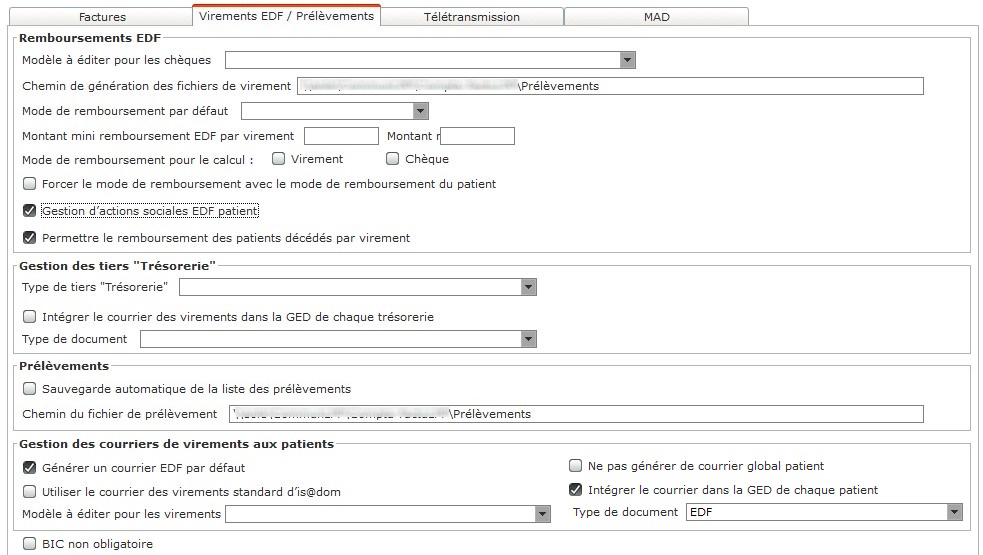Open the Modèle à éditer pour les chèques dropdown
The height and width of the screenshot is (555, 983).
point(430,60)
